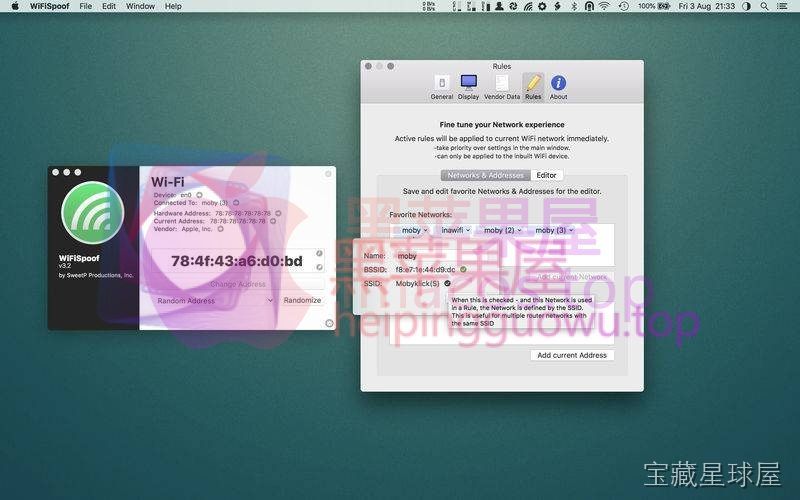The width and height of the screenshot is (800, 500).
Task: Toggle the green BSSID checkbox
Action: [x=463, y=269]
